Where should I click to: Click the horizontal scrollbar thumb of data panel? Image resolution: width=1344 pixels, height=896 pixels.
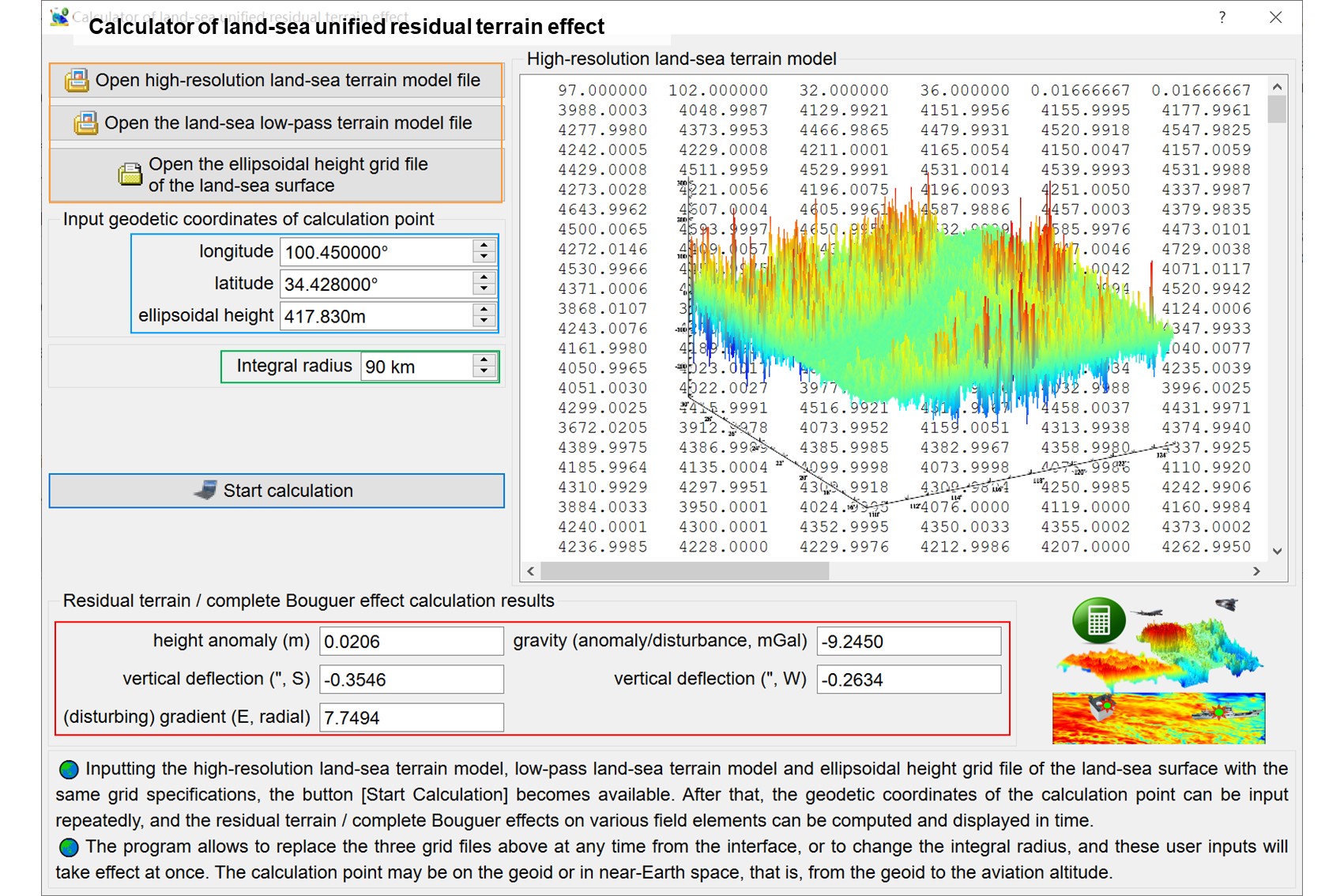click(684, 571)
